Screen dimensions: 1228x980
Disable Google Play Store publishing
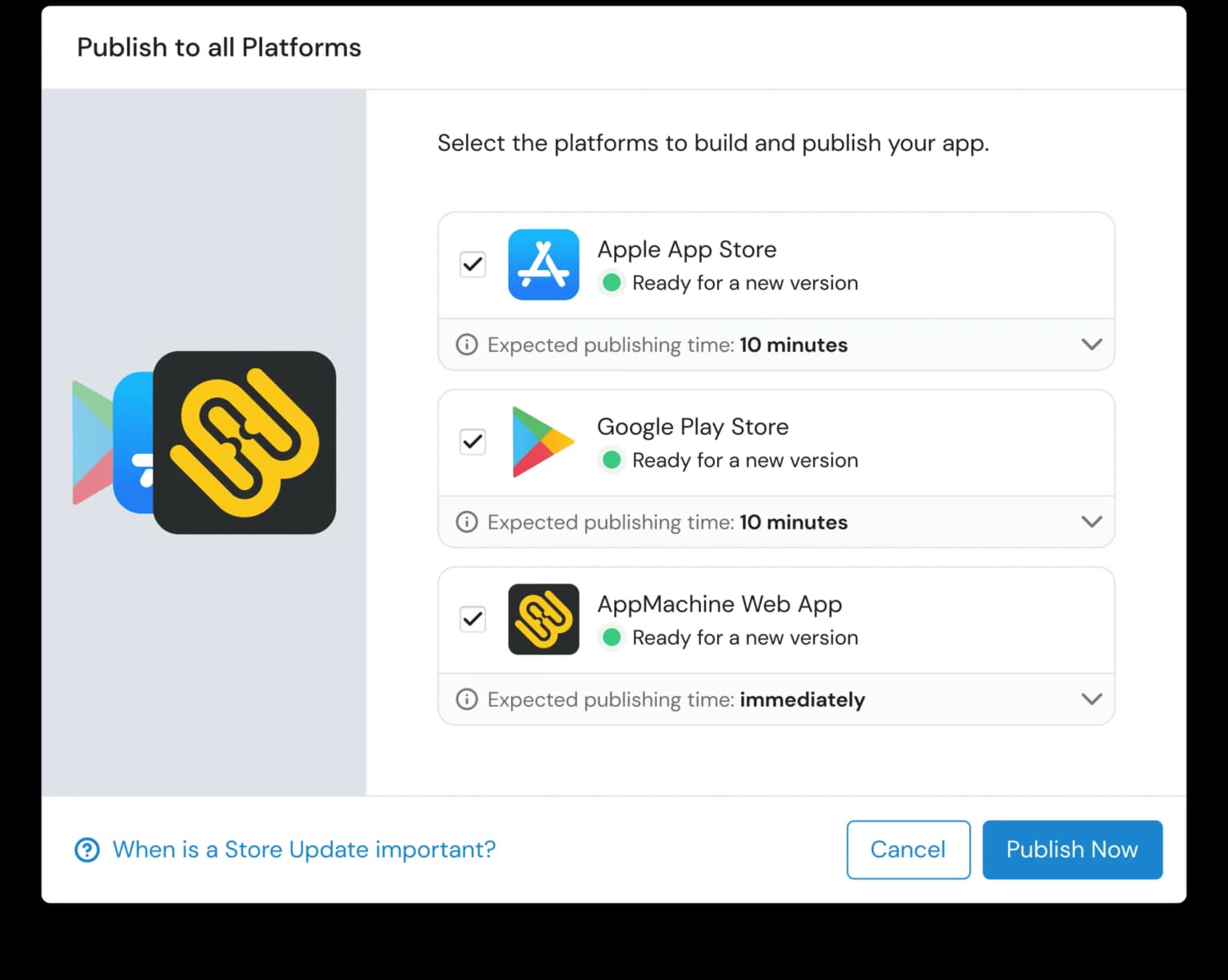point(472,442)
